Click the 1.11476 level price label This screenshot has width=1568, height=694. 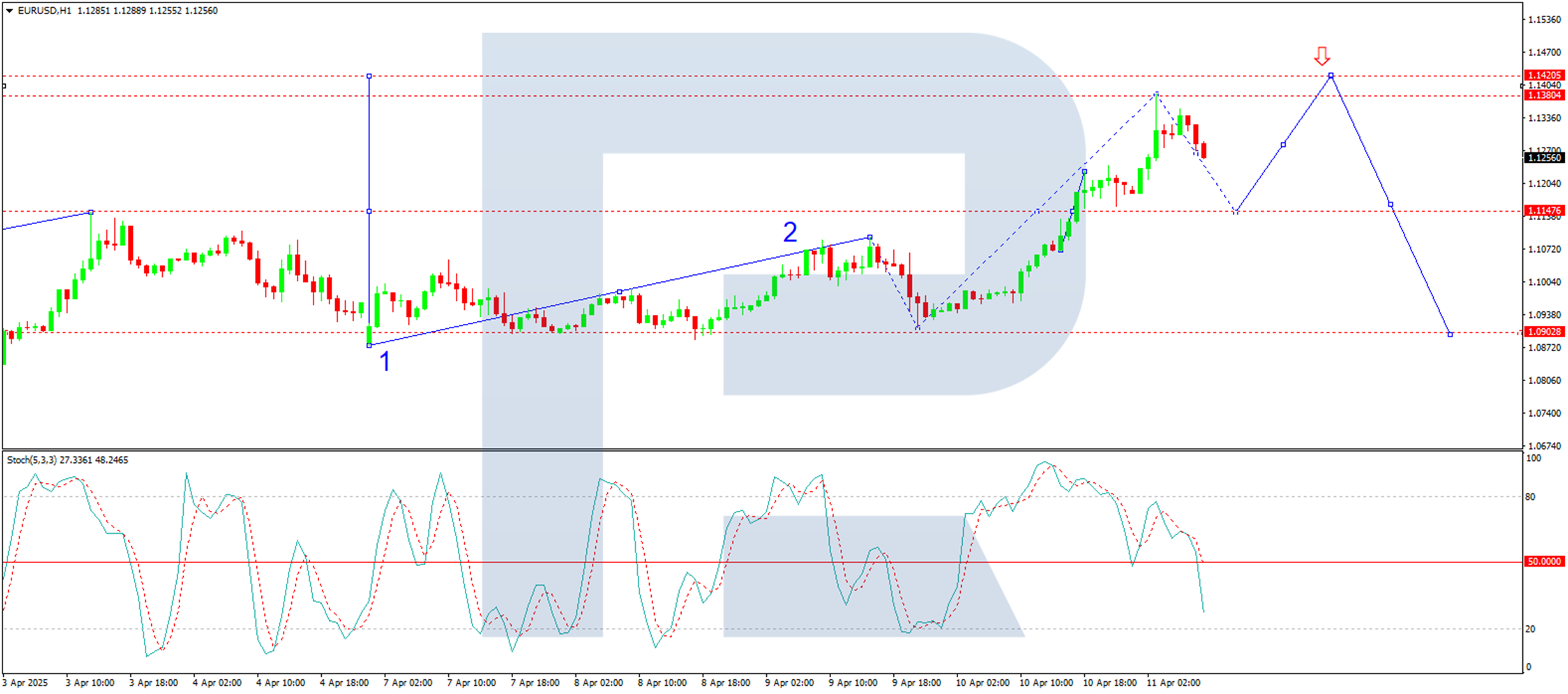1544,211
